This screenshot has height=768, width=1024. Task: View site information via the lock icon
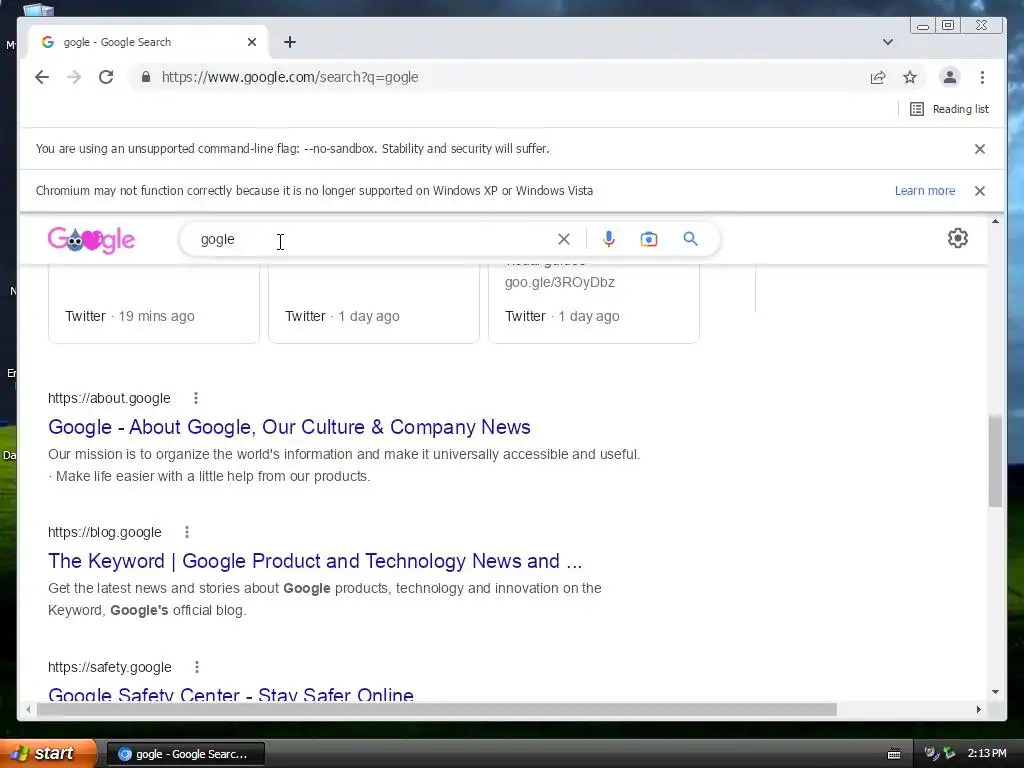click(x=146, y=77)
